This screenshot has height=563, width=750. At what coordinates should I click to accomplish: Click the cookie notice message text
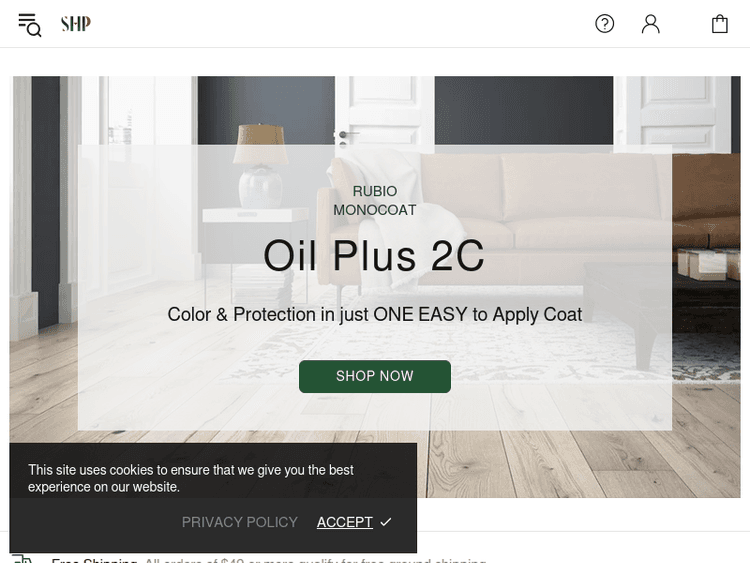coord(190,478)
